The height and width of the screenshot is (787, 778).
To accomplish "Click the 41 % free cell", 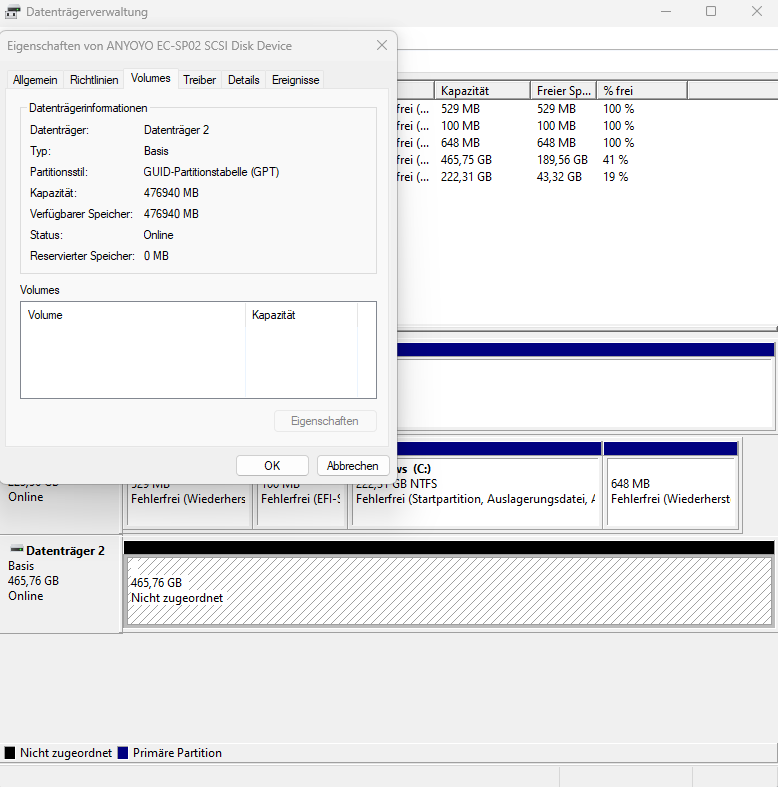I will point(615,160).
